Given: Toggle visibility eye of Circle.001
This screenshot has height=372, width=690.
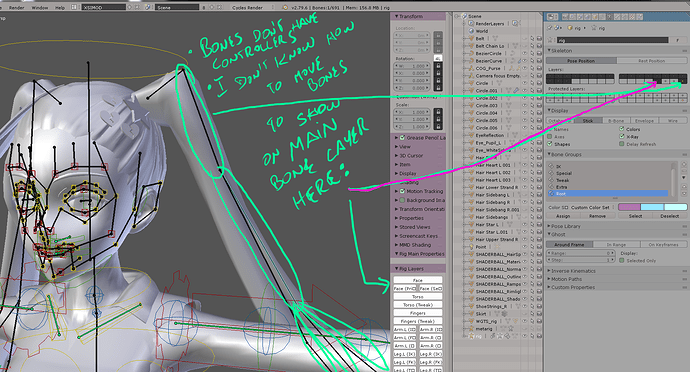Looking at the screenshot, I should point(525,90).
